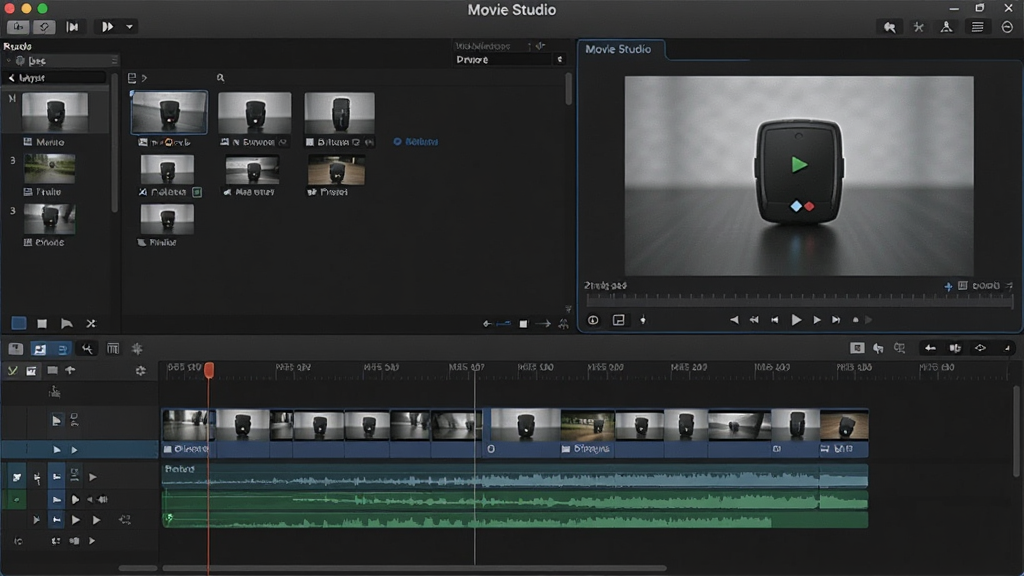Expand the chevron next to the browser view icon
Screen dimensions: 1024x576
coord(144,78)
